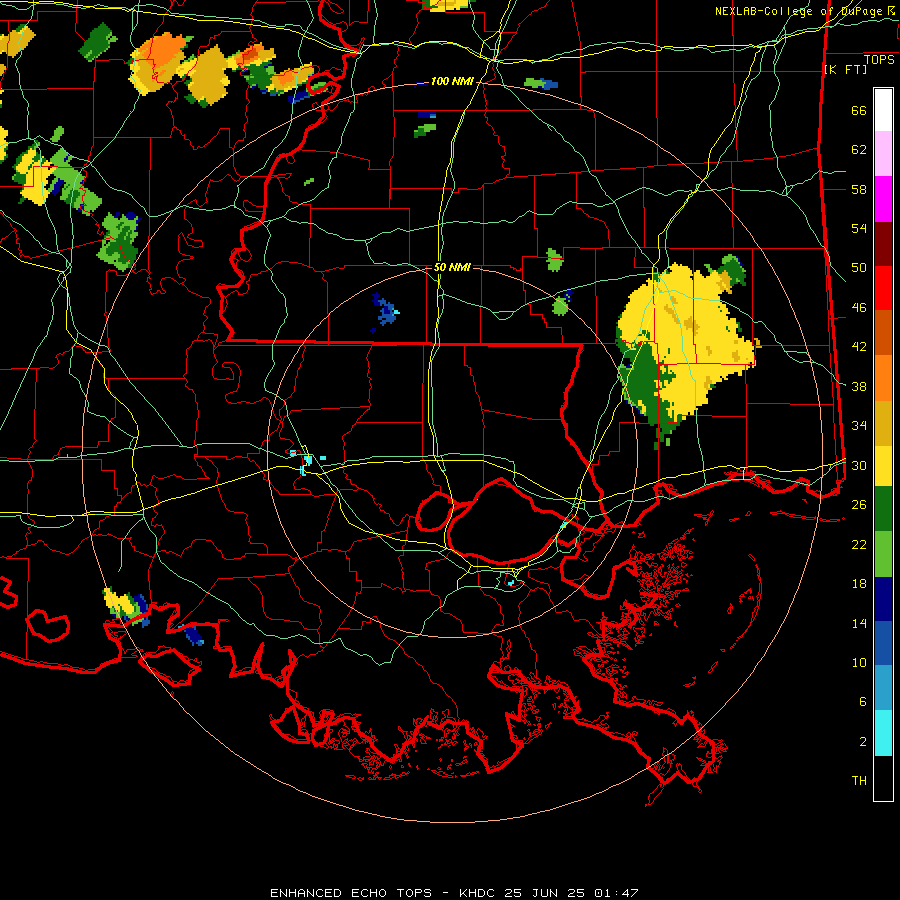This screenshot has width=900, height=900.
Task: Click the legend value 2
Action: [x=862, y=742]
